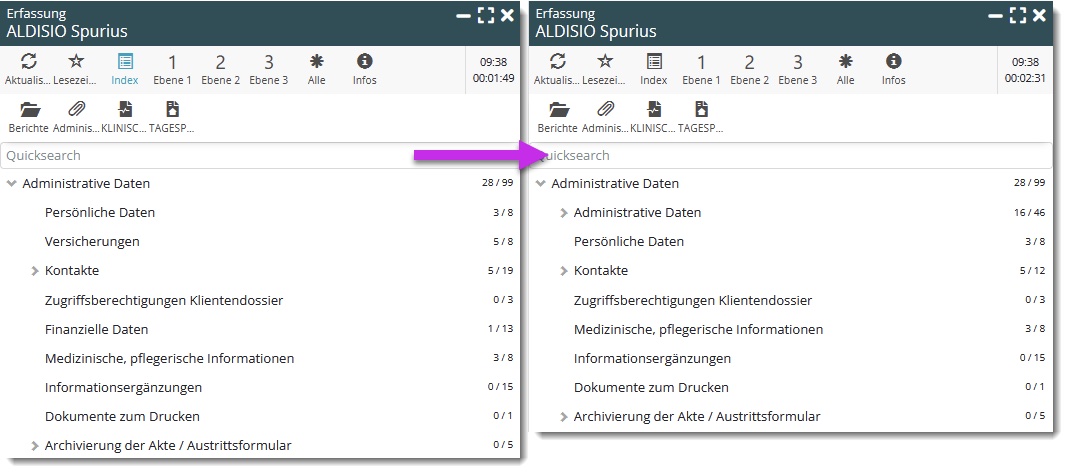This screenshot has width=1068, height=473.
Task: Open Infos in the right window toolbar
Action: (x=893, y=62)
